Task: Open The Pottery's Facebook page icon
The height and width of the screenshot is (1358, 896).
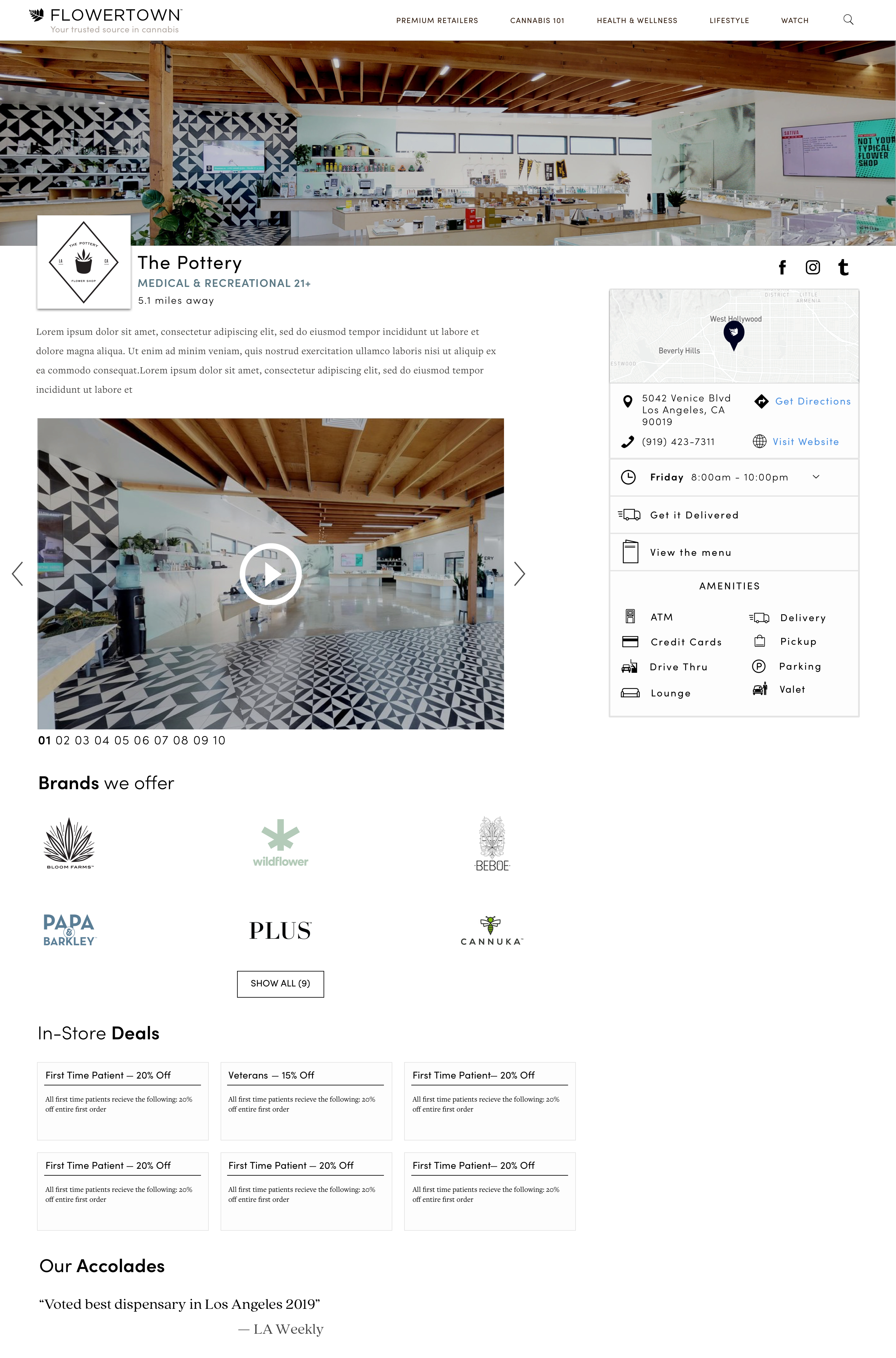Action: coord(782,268)
